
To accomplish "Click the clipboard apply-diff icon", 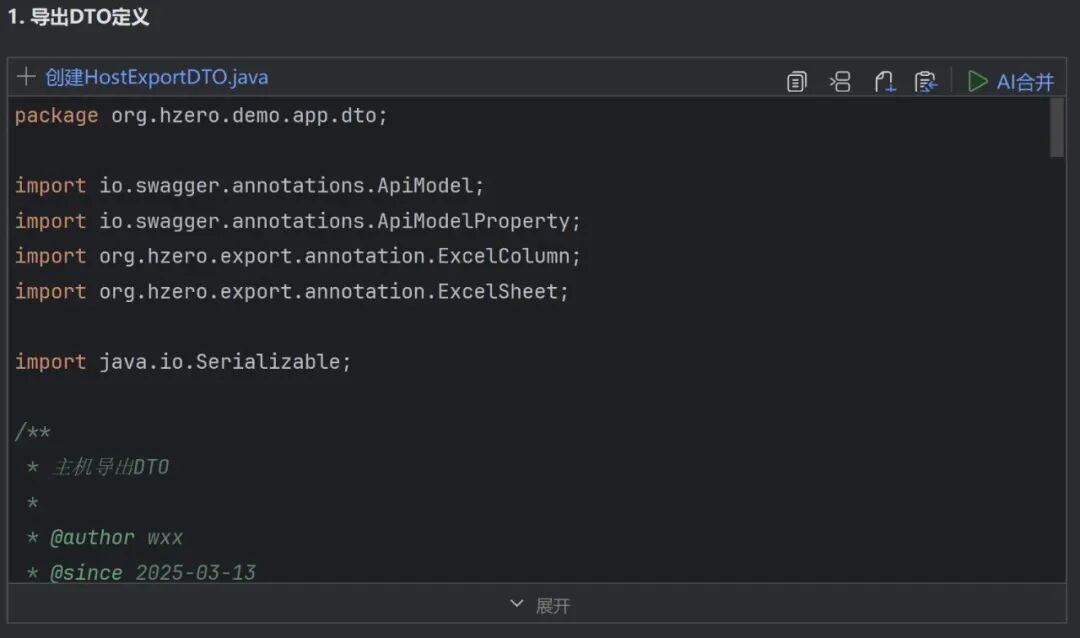I will pyautogui.click(x=926, y=82).
